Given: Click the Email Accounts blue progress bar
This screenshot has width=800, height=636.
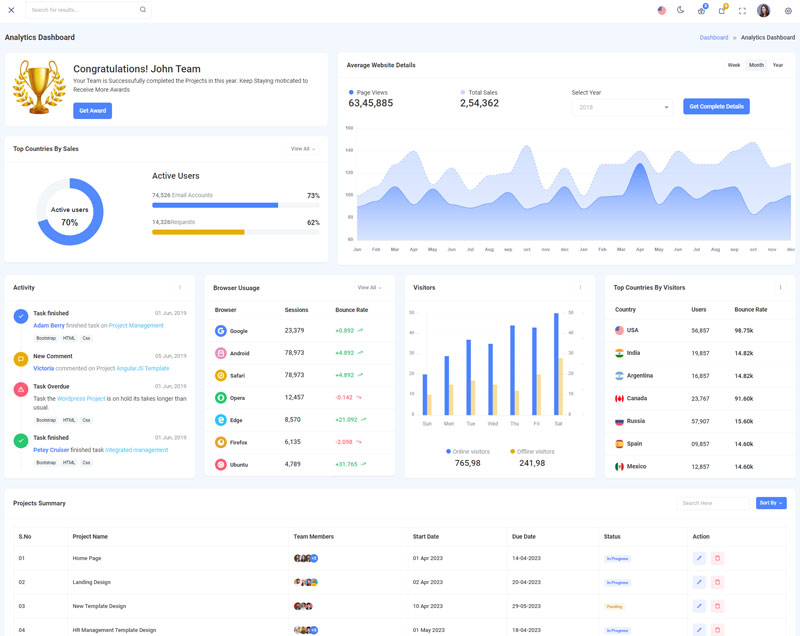Looking at the screenshot, I should click(x=215, y=205).
